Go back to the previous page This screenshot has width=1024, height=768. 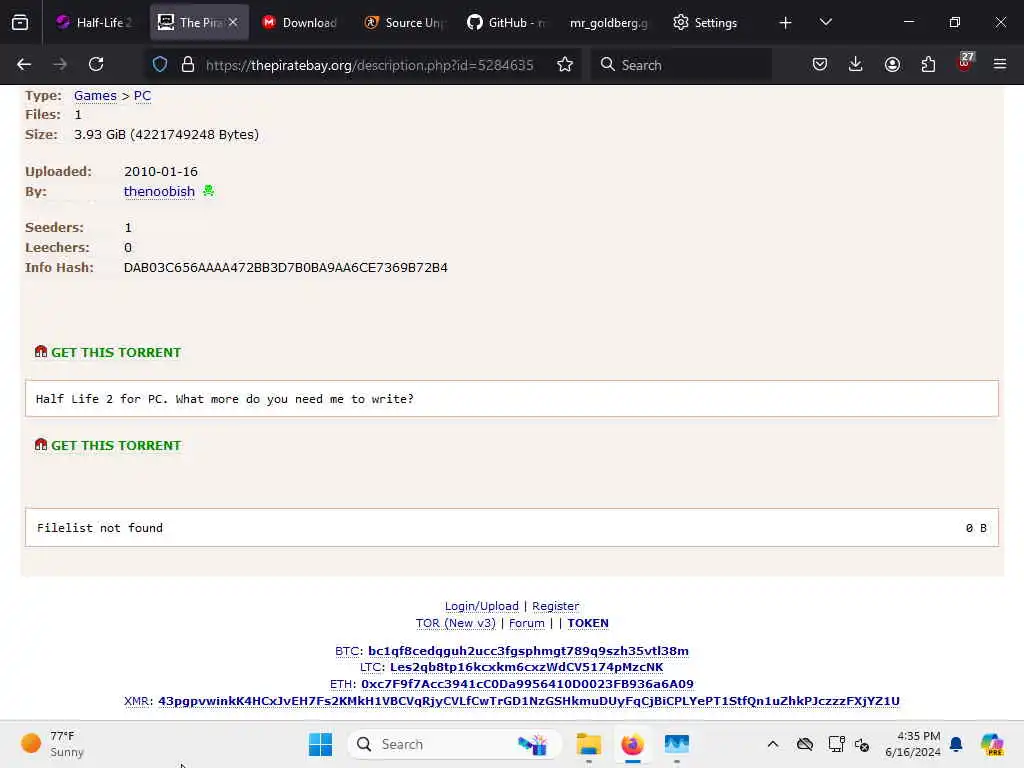(24, 65)
